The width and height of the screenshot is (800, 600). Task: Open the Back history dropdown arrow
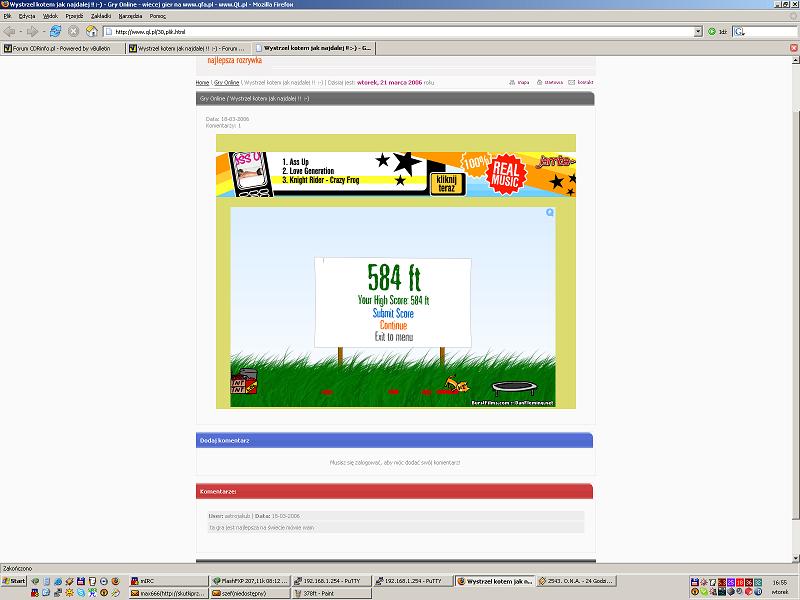[x=20, y=32]
